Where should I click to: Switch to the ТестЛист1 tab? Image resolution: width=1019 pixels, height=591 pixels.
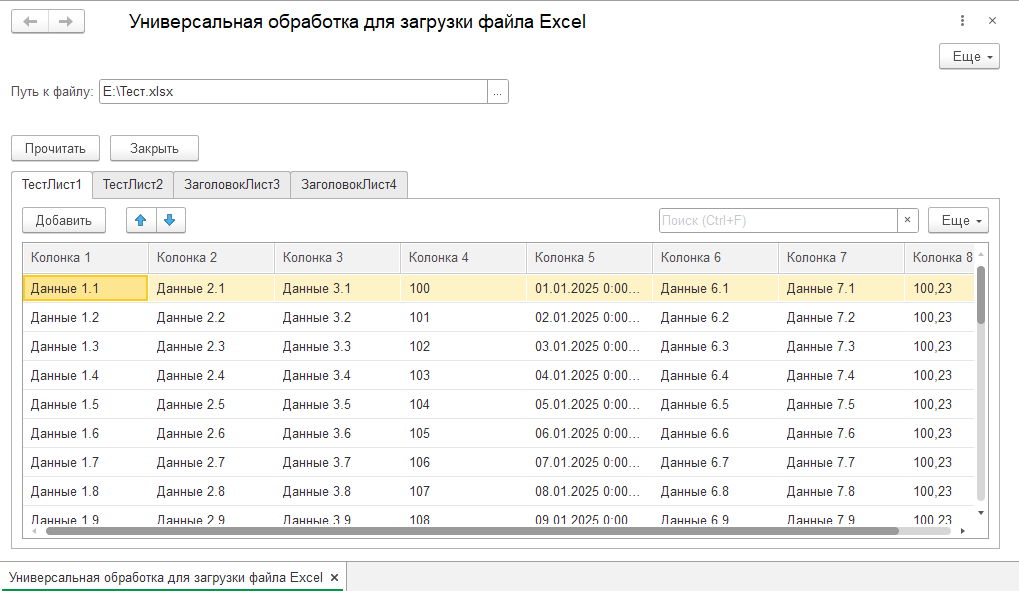52,185
